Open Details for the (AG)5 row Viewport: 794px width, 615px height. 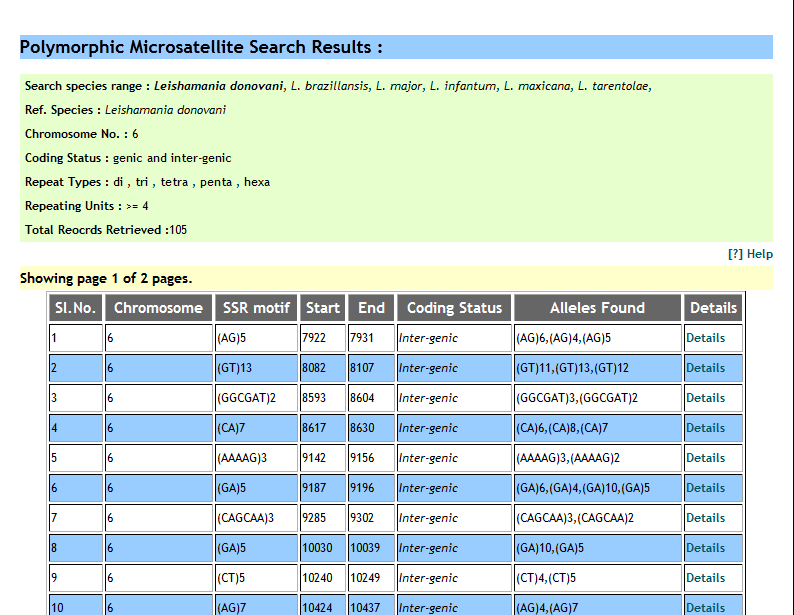coord(705,338)
